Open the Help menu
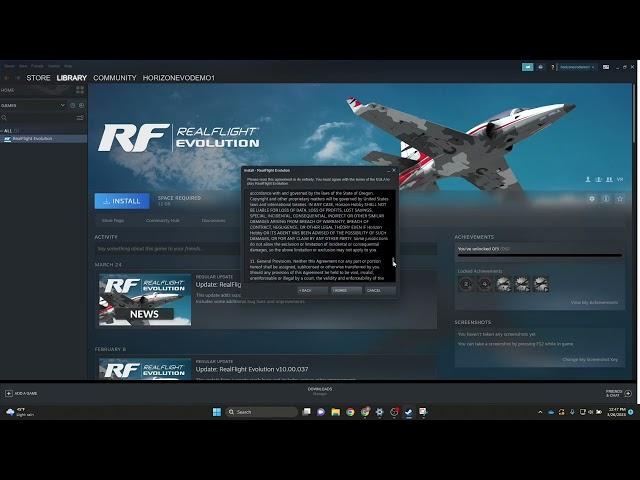The image size is (640, 480). [68, 66]
